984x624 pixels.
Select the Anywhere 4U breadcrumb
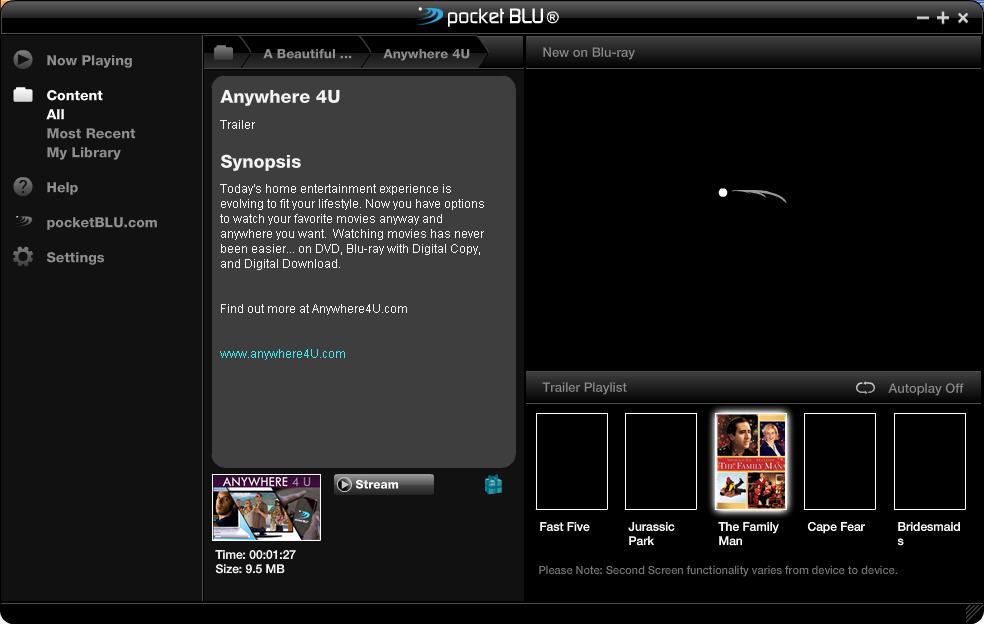click(x=426, y=54)
